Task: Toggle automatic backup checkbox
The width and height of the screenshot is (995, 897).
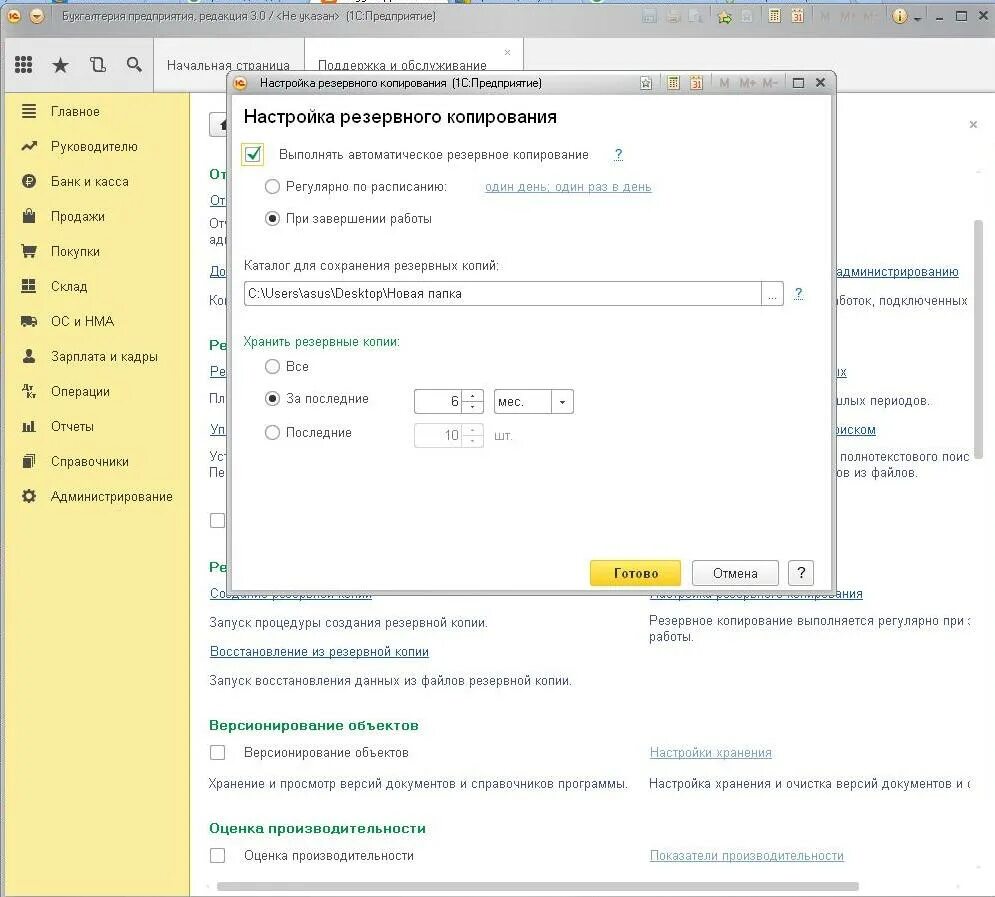Action: [253, 154]
